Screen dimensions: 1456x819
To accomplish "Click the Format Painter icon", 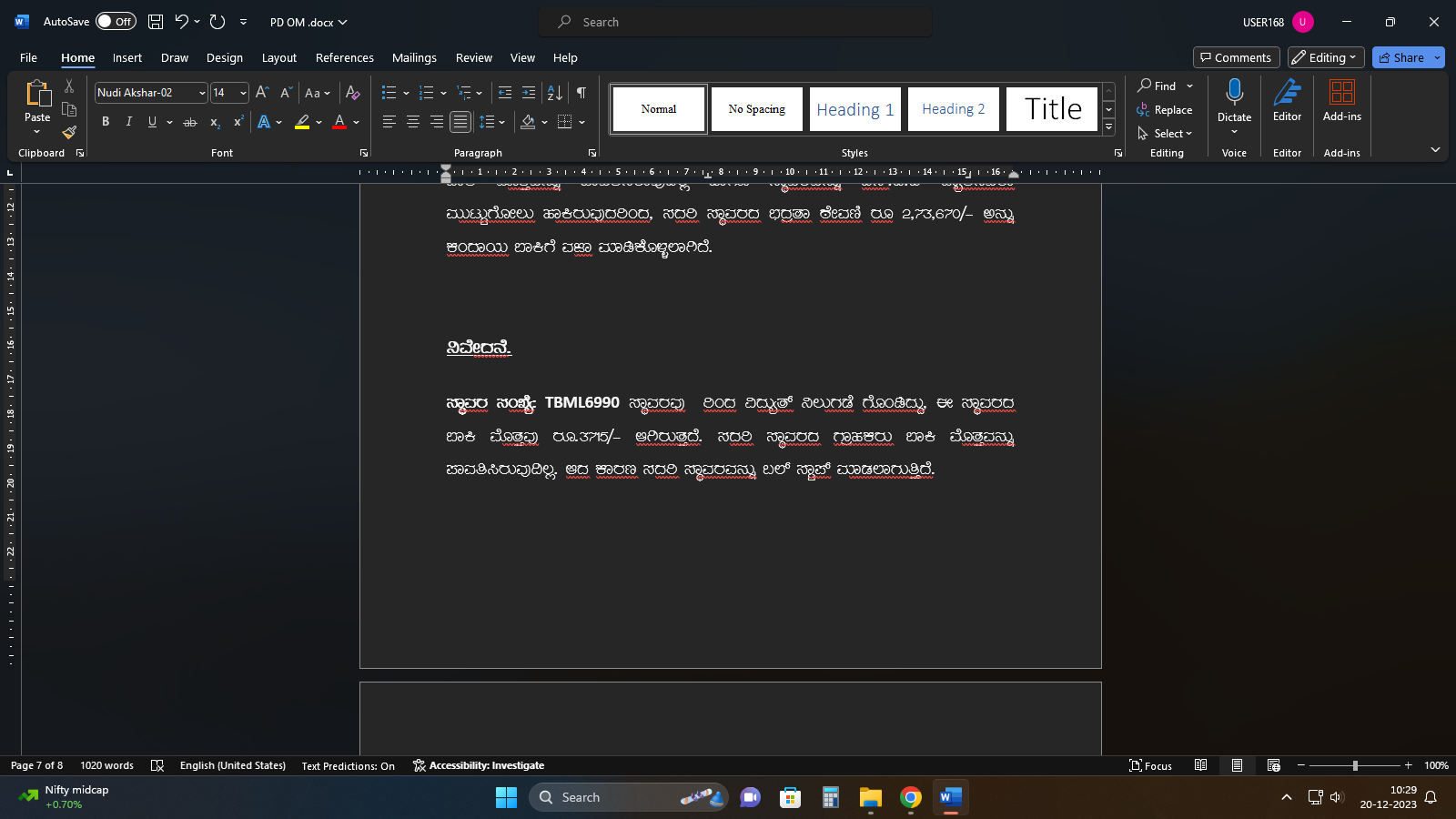I will click(69, 133).
